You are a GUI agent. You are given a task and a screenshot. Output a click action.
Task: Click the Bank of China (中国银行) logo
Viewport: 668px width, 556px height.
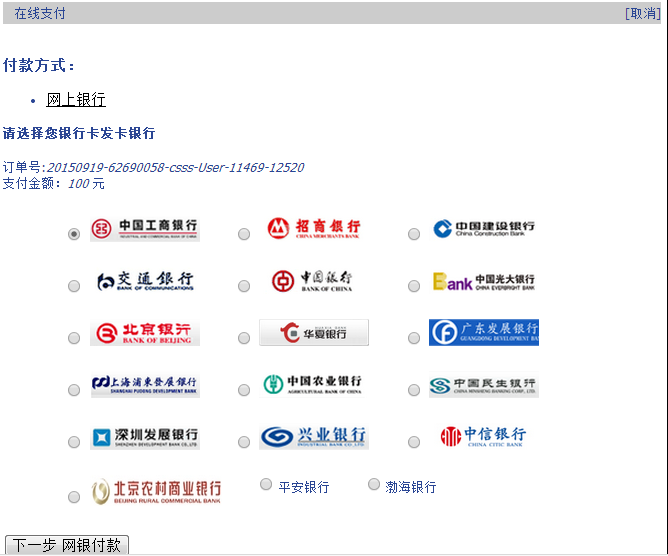314,281
